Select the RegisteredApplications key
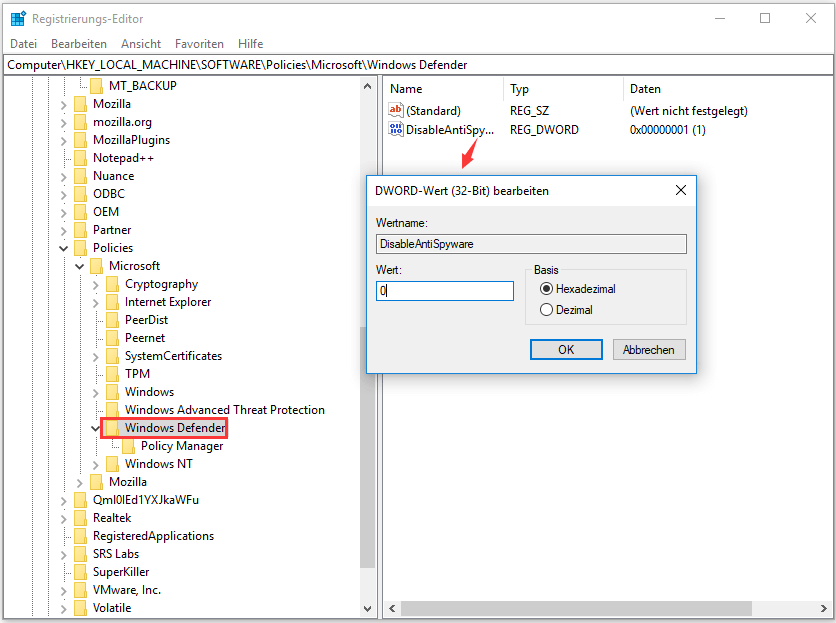 [x=154, y=536]
